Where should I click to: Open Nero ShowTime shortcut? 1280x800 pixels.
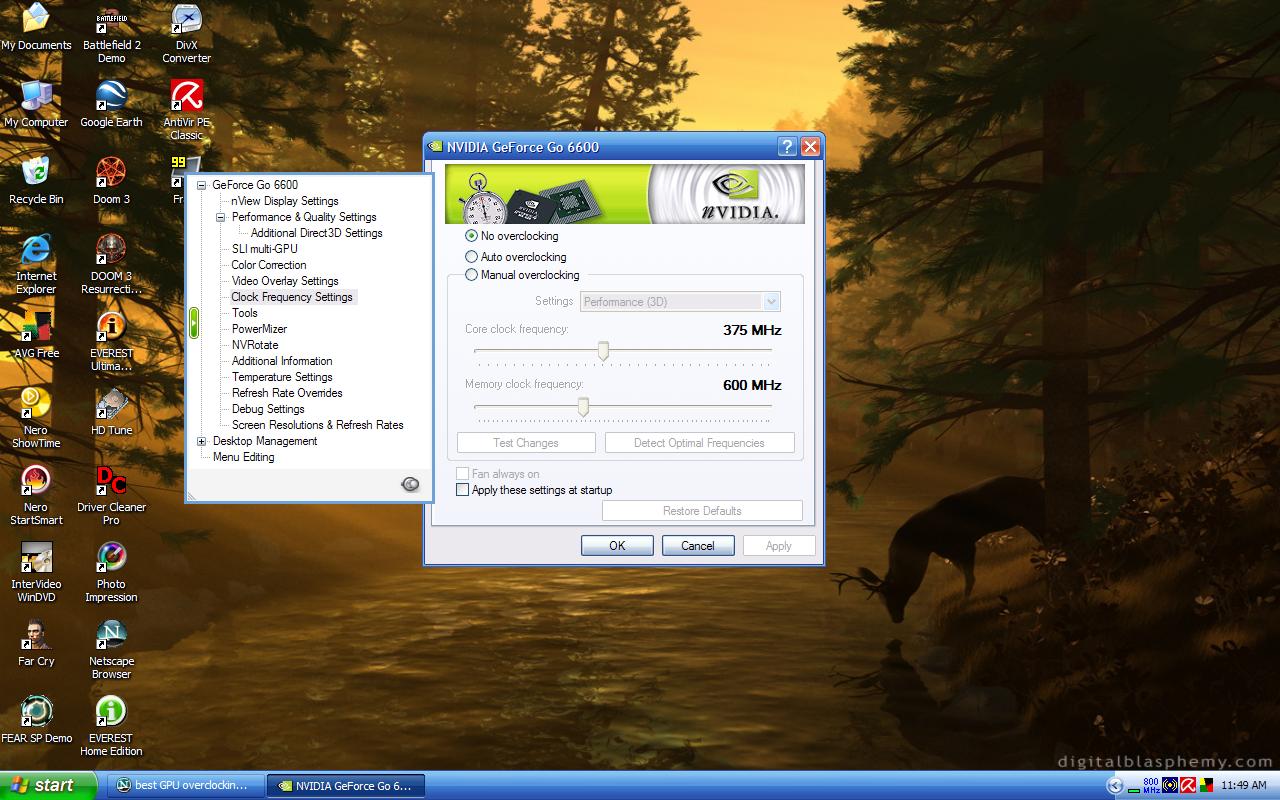click(36, 418)
